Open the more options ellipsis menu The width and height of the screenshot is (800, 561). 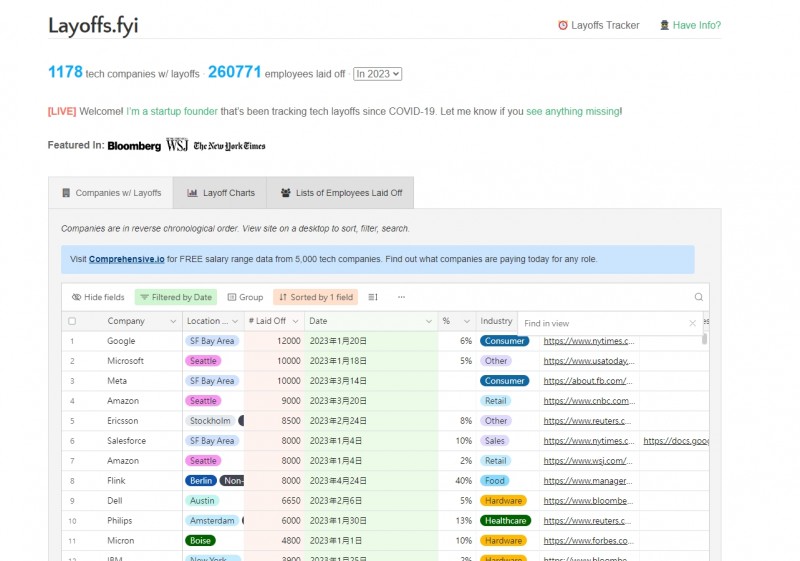pyautogui.click(x=401, y=297)
